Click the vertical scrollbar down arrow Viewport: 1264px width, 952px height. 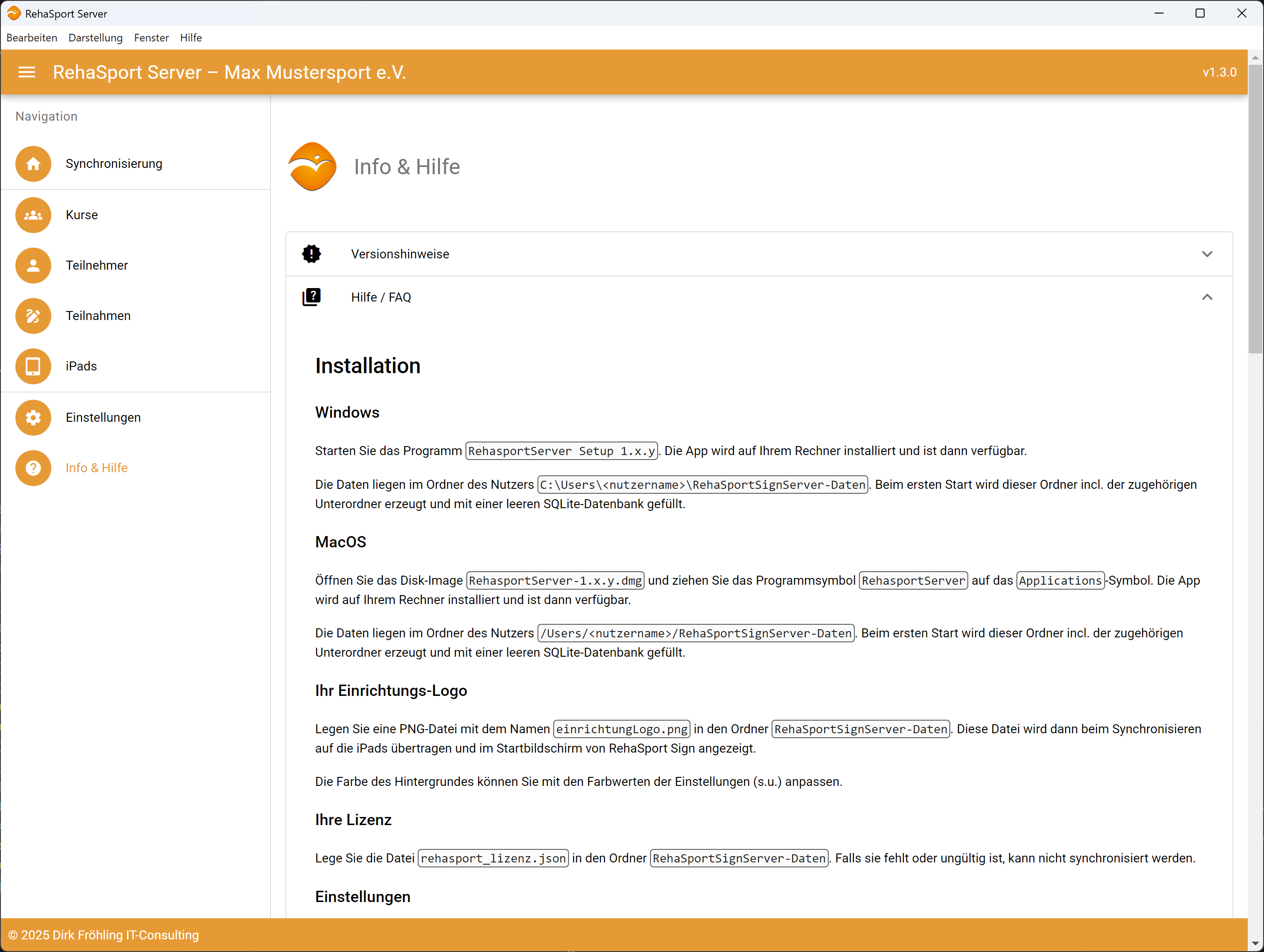click(1255, 943)
